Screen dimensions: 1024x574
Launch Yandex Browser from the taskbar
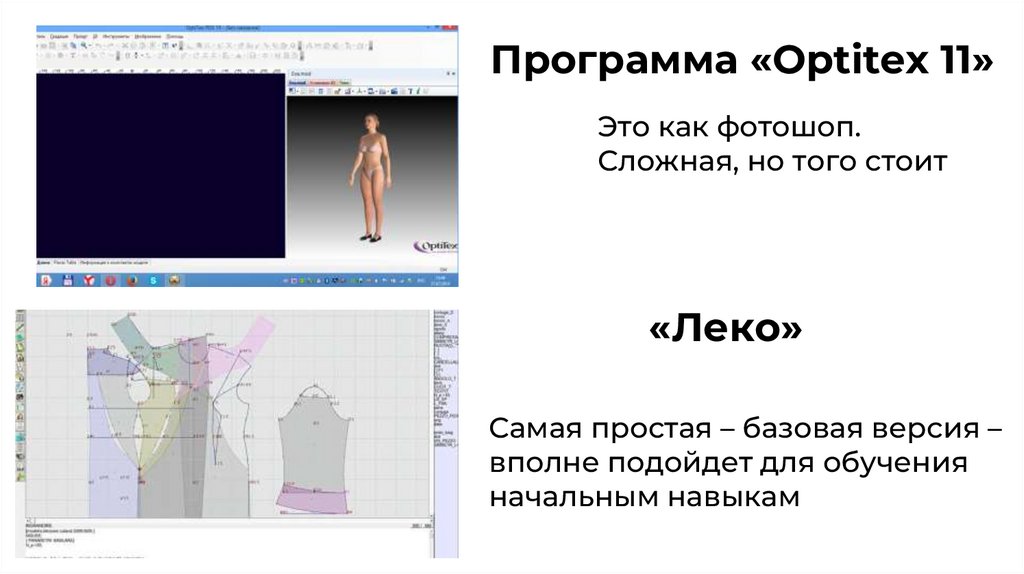89,280
